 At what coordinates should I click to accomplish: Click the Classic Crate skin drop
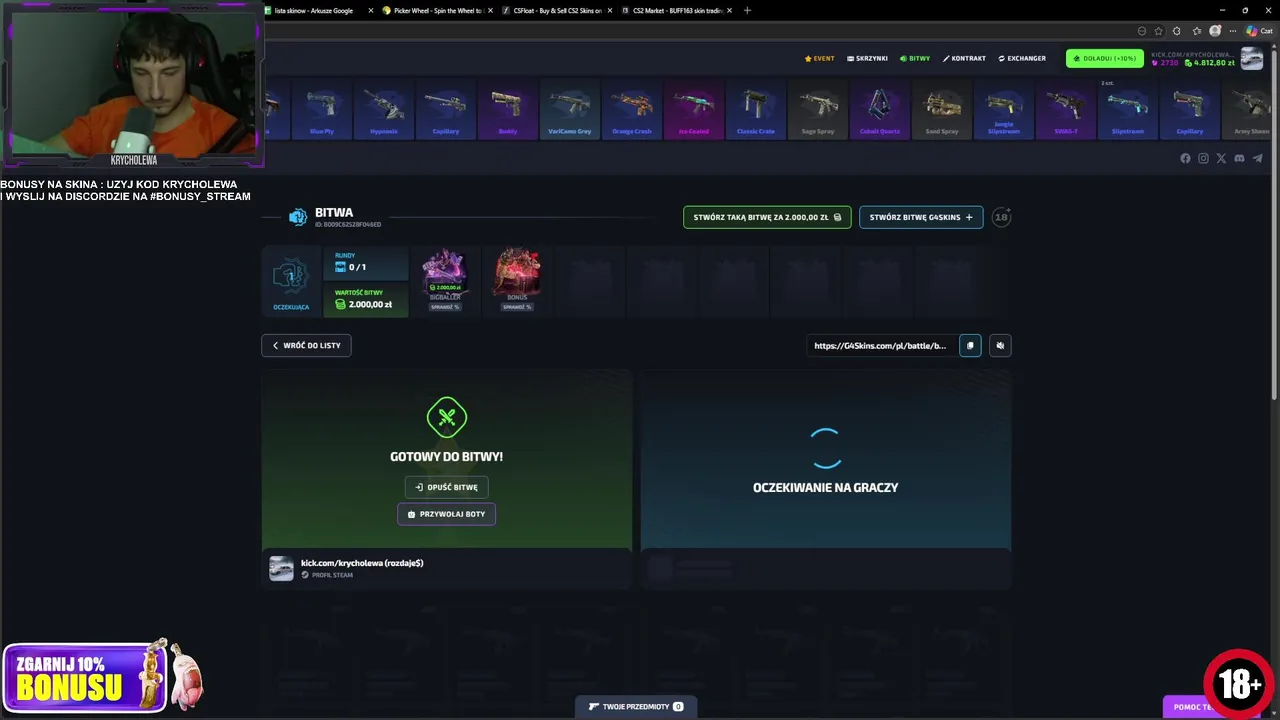pos(756,111)
